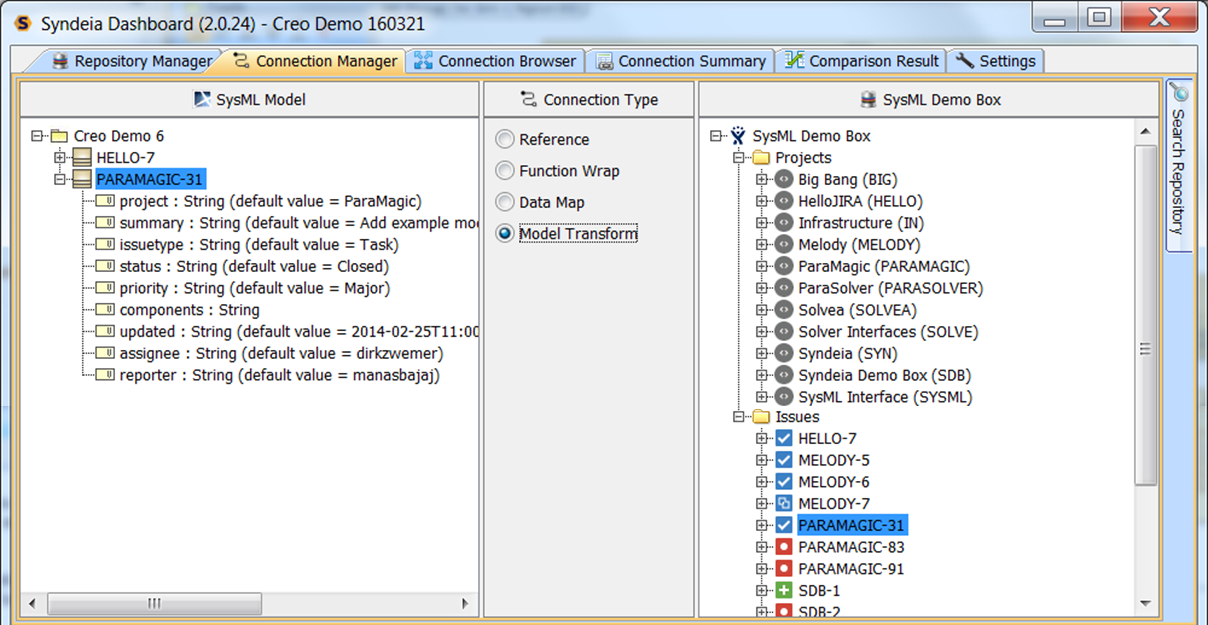This screenshot has height=625, width=1208.
Task: Collapse the SysML Demo Box root node
Action: 716,136
